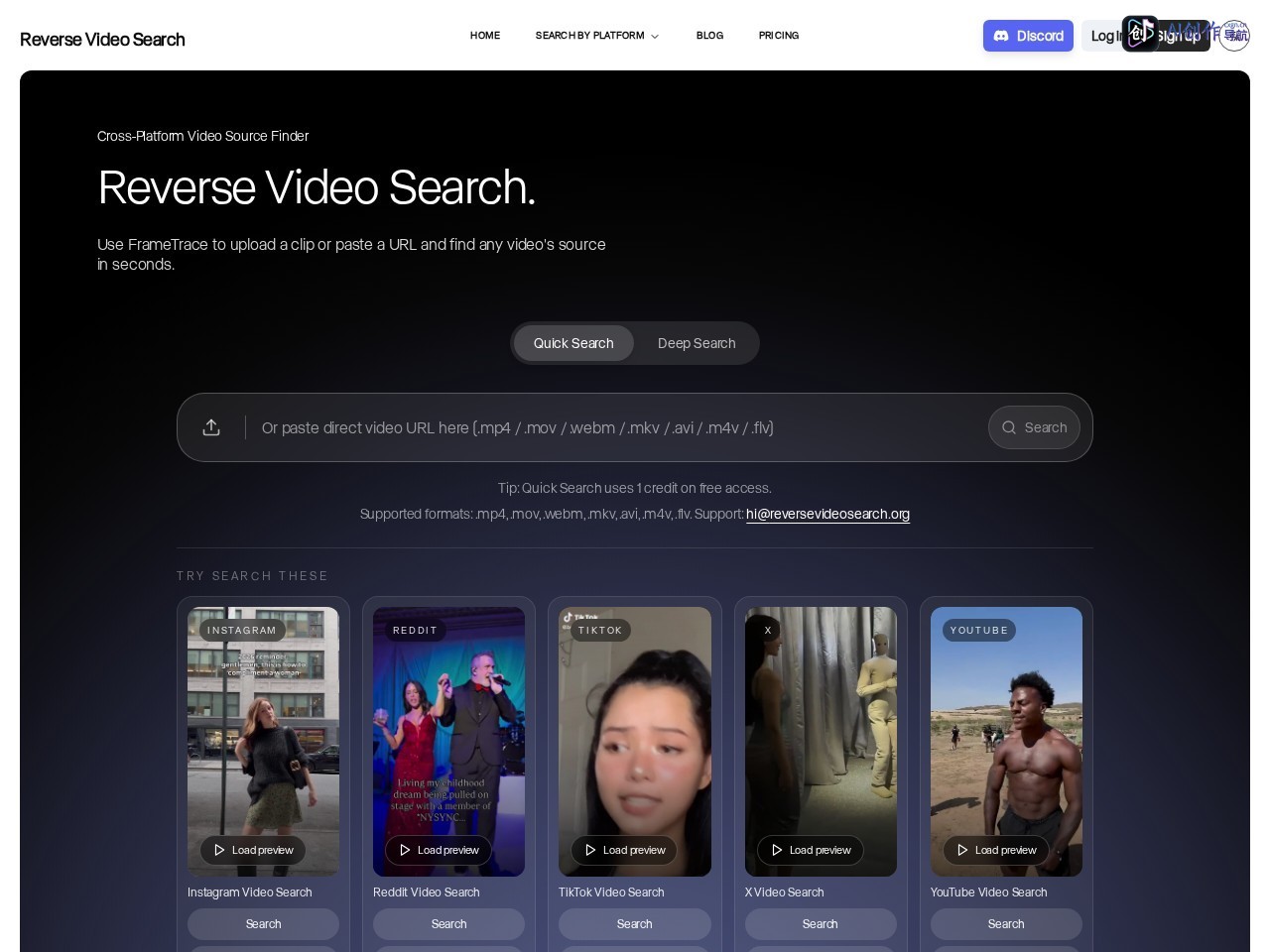
Task: Click Search under Instagram Video Search
Action: pyautogui.click(x=263, y=924)
